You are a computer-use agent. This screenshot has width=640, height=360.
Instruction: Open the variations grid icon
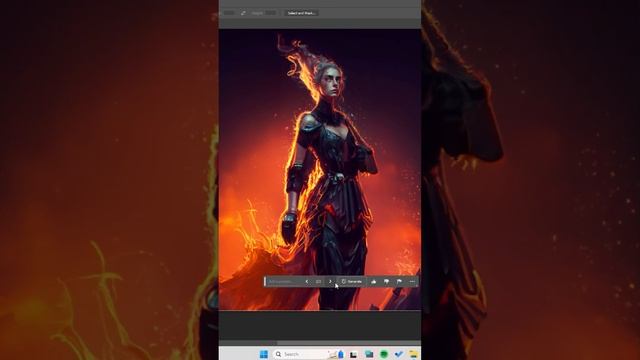[318, 281]
